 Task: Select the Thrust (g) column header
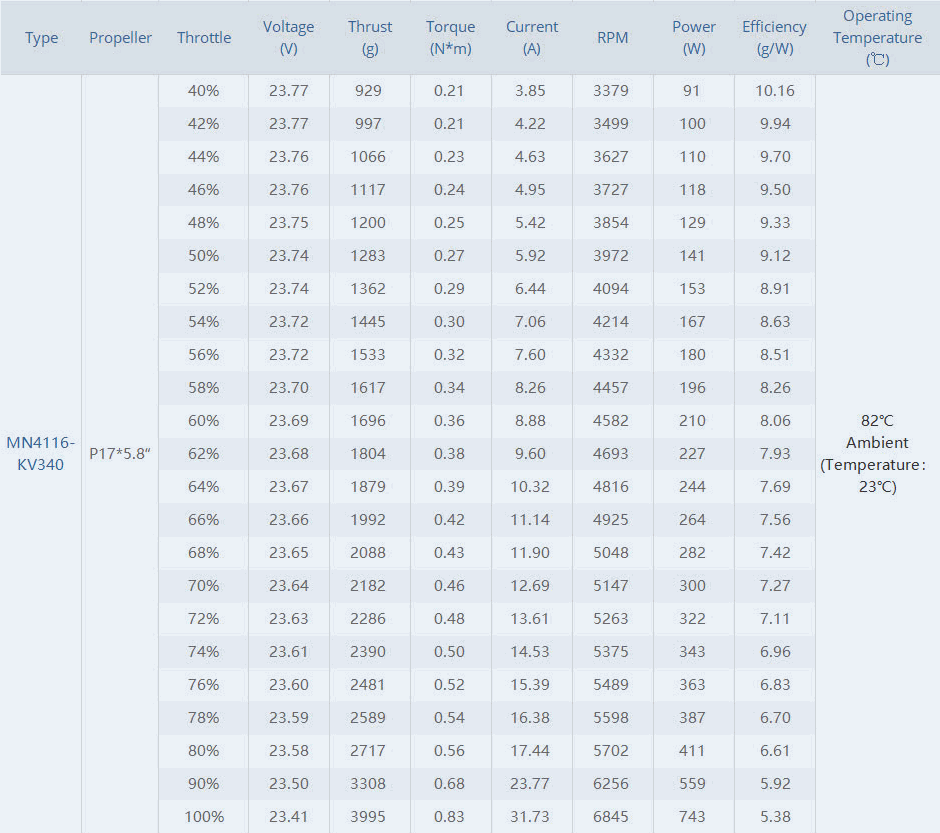point(370,38)
